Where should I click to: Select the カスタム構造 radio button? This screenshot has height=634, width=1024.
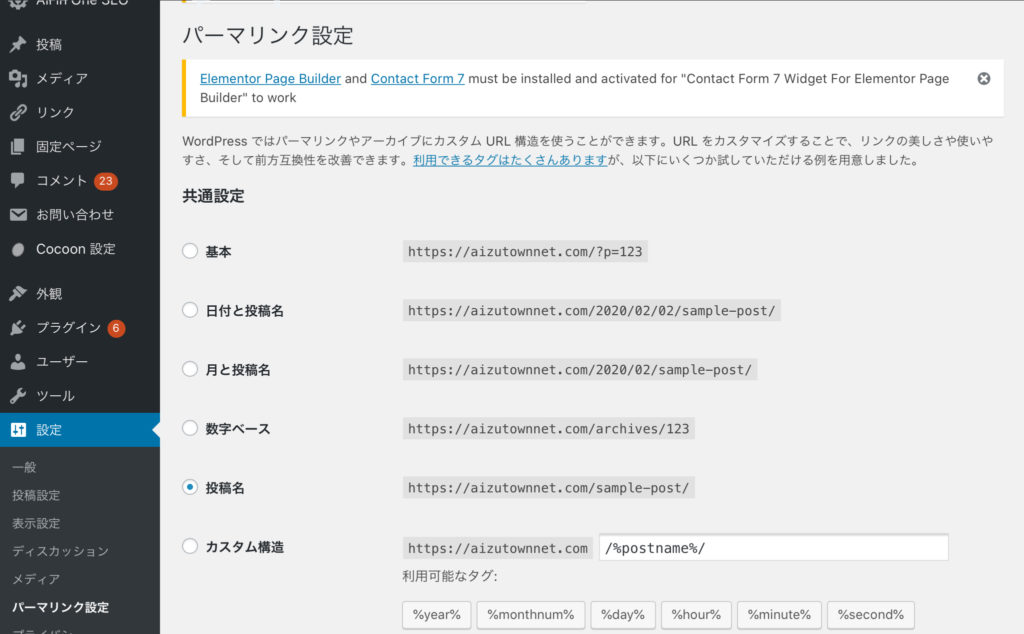(190, 546)
